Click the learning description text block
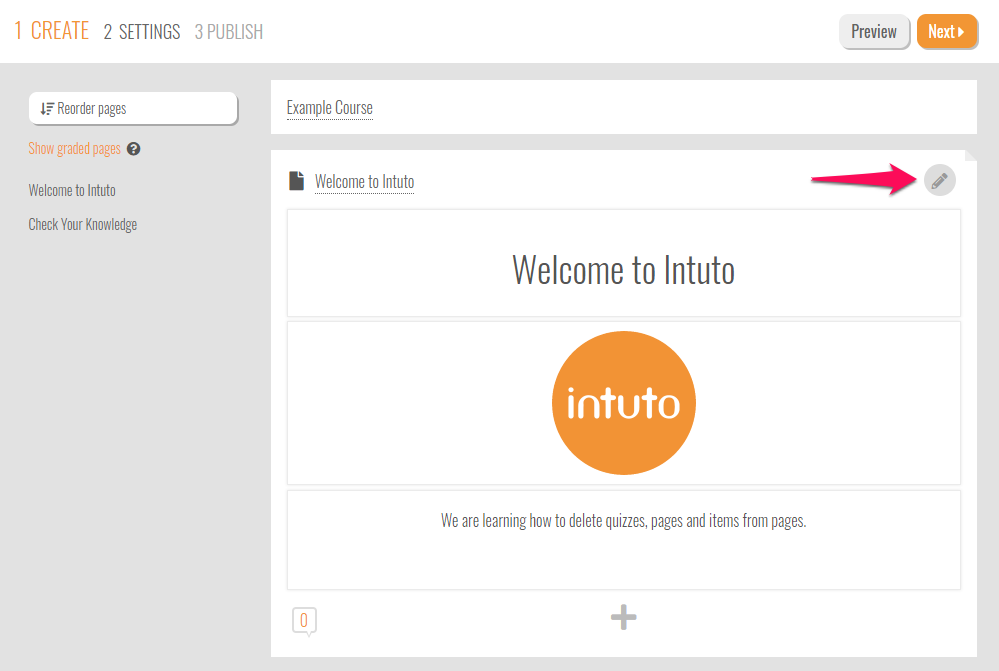 click(x=624, y=521)
